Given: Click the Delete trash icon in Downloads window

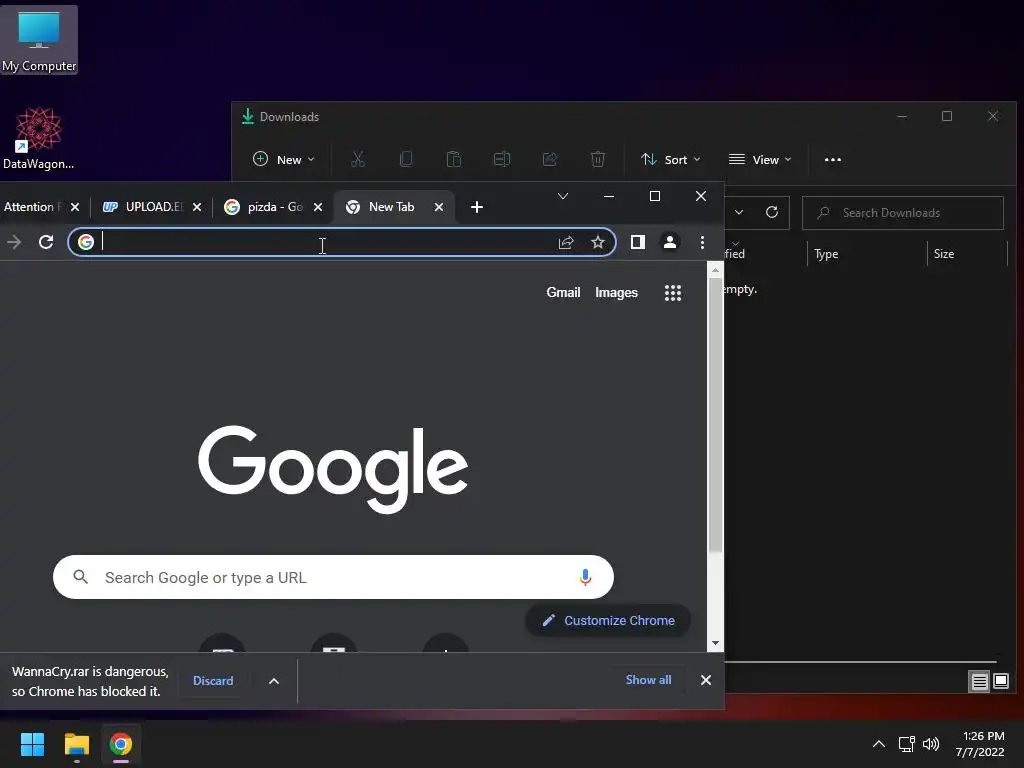Looking at the screenshot, I should click(x=598, y=159).
